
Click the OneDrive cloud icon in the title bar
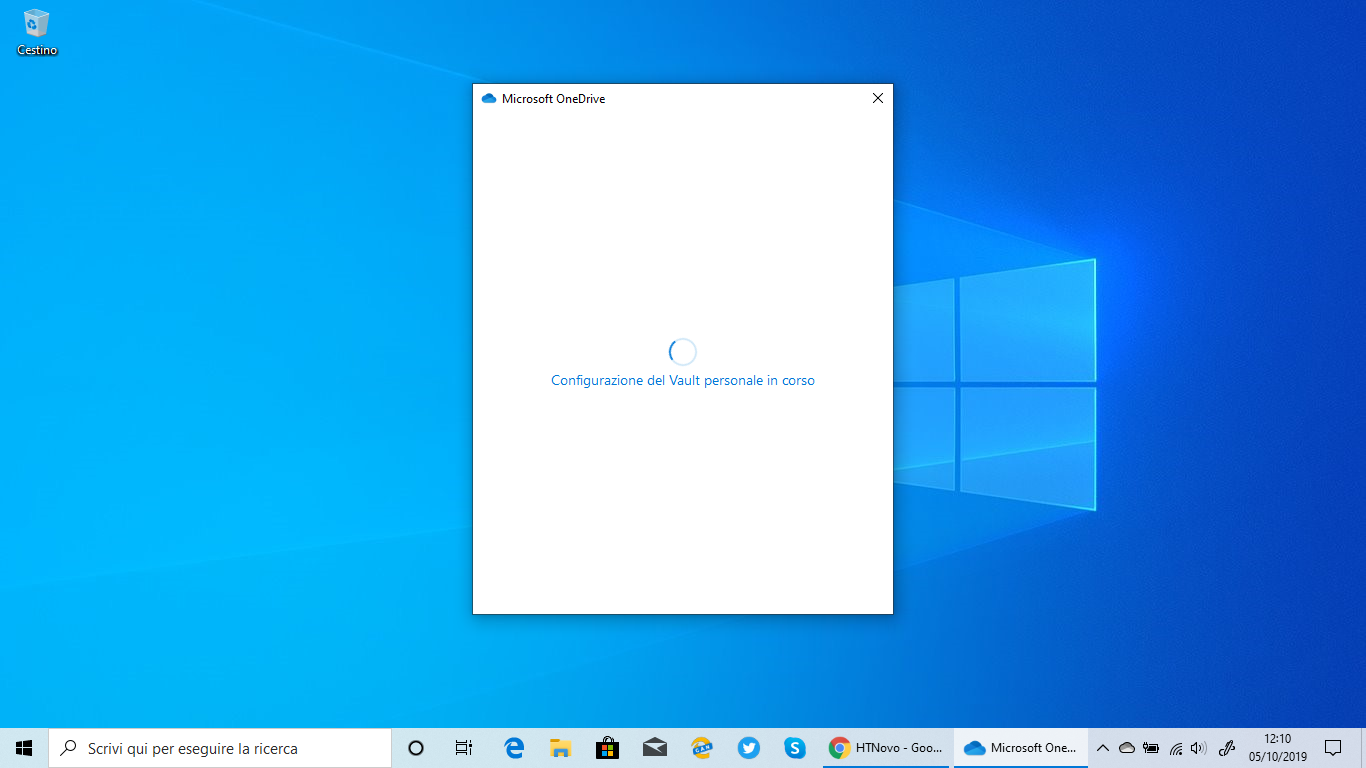pos(489,98)
